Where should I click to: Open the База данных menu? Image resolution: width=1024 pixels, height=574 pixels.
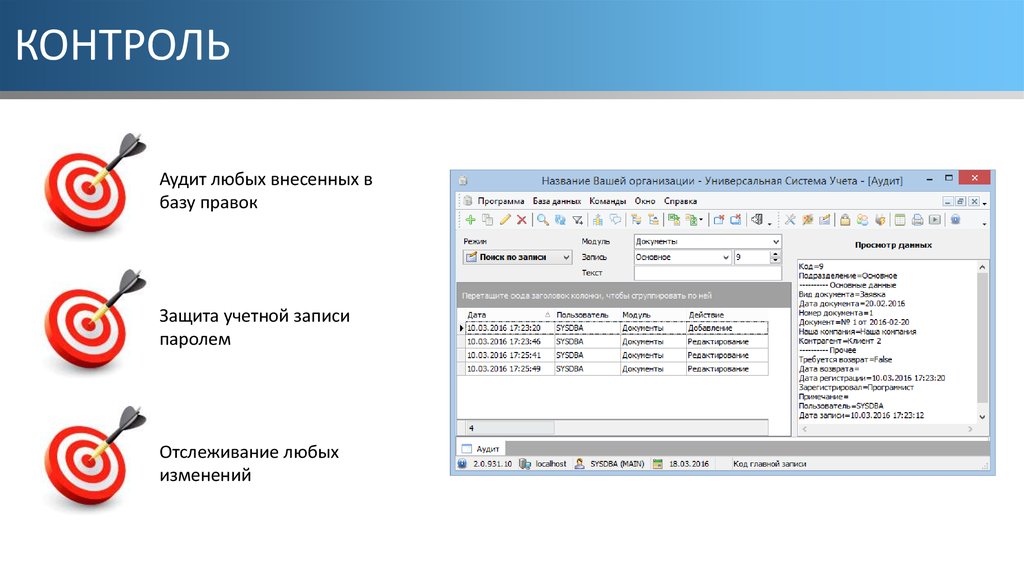[556, 201]
